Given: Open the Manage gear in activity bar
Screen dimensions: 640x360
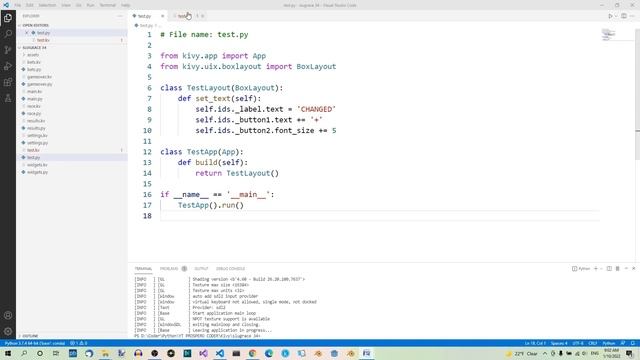Looking at the screenshot, I should [8, 331].
